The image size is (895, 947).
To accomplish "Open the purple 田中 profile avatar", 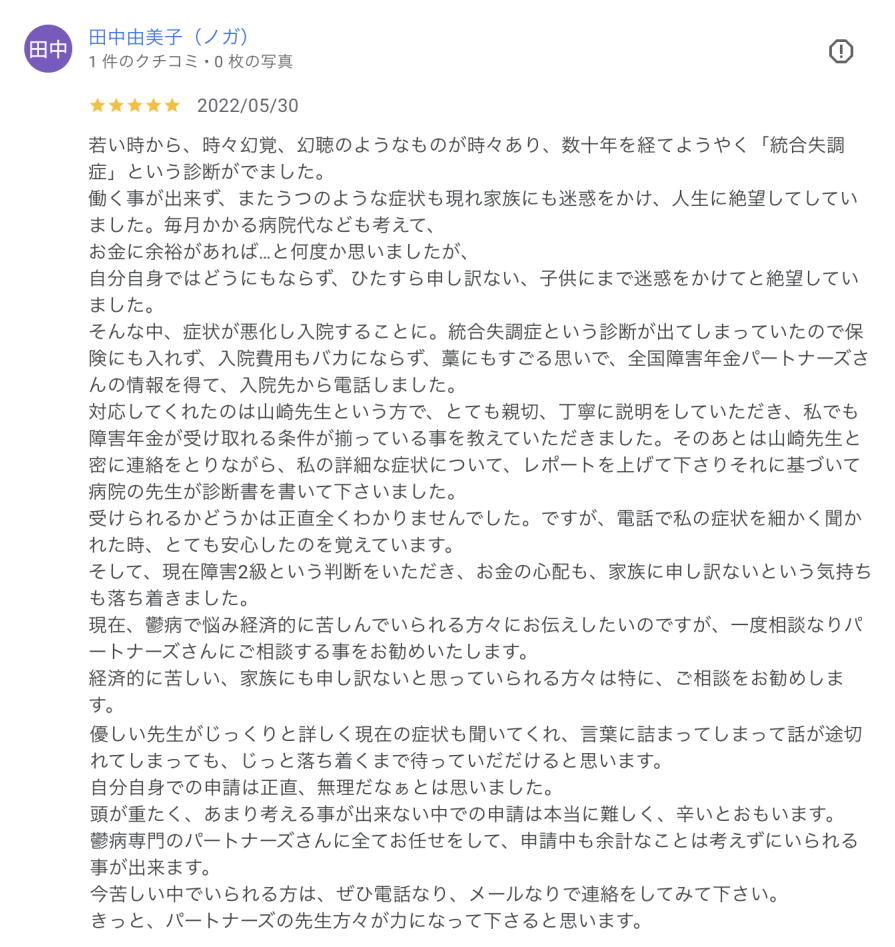I will click(x=48, y=49).
